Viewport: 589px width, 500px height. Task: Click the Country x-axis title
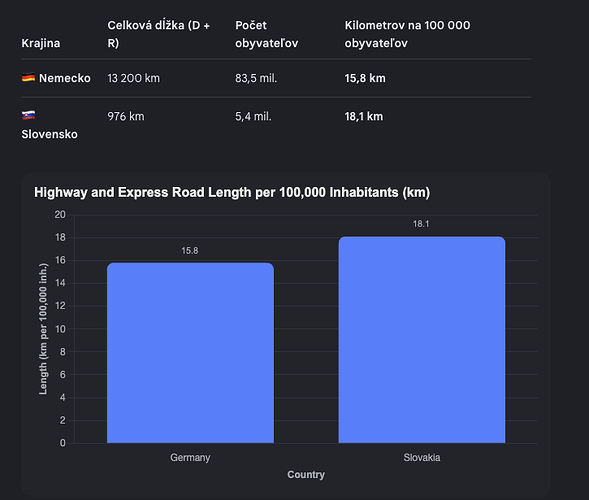click(306, 474)
